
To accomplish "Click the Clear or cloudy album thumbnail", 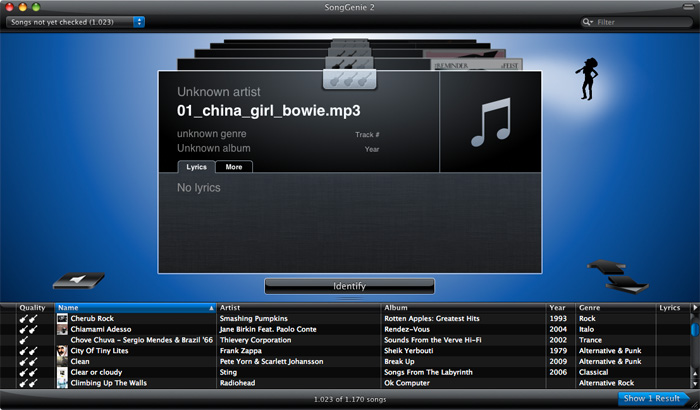I will coord(62,372).
